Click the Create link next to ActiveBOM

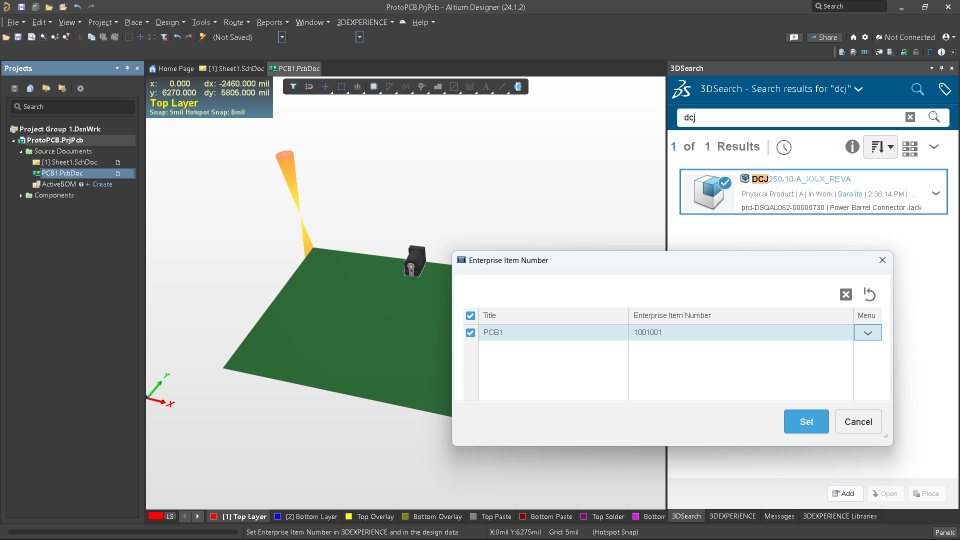(x=102, y=184)
